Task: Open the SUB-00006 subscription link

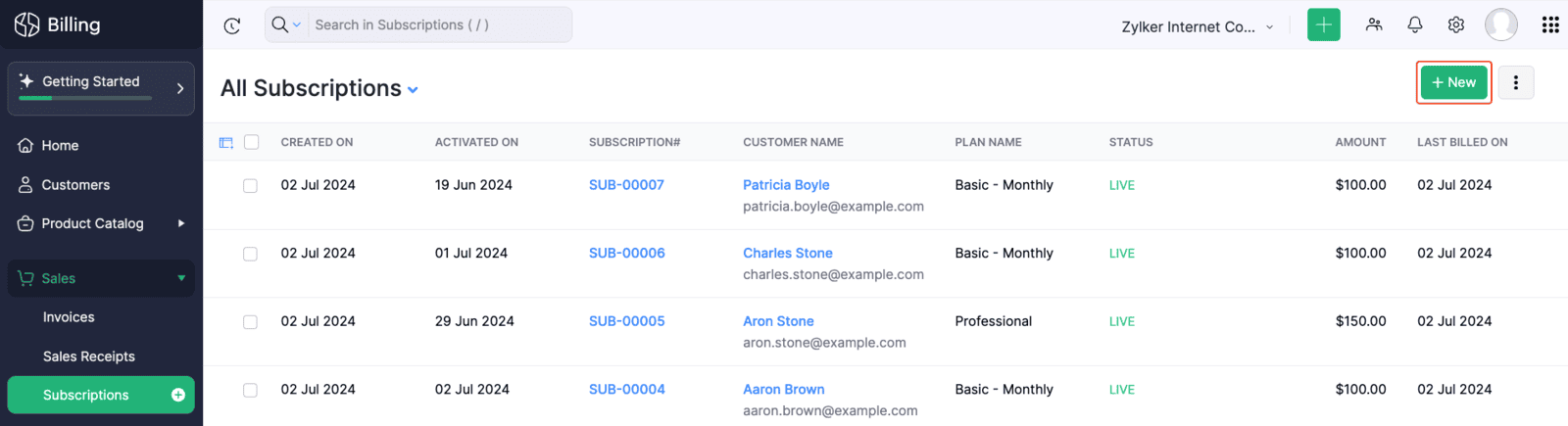Action: pyautogui.click(x=626, y=253)
